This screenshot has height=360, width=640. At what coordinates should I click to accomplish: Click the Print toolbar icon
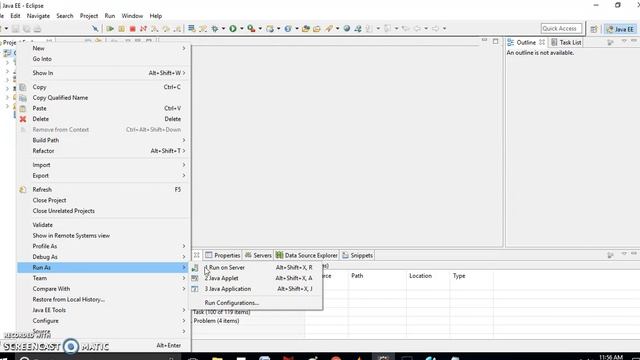coord(37,29)
